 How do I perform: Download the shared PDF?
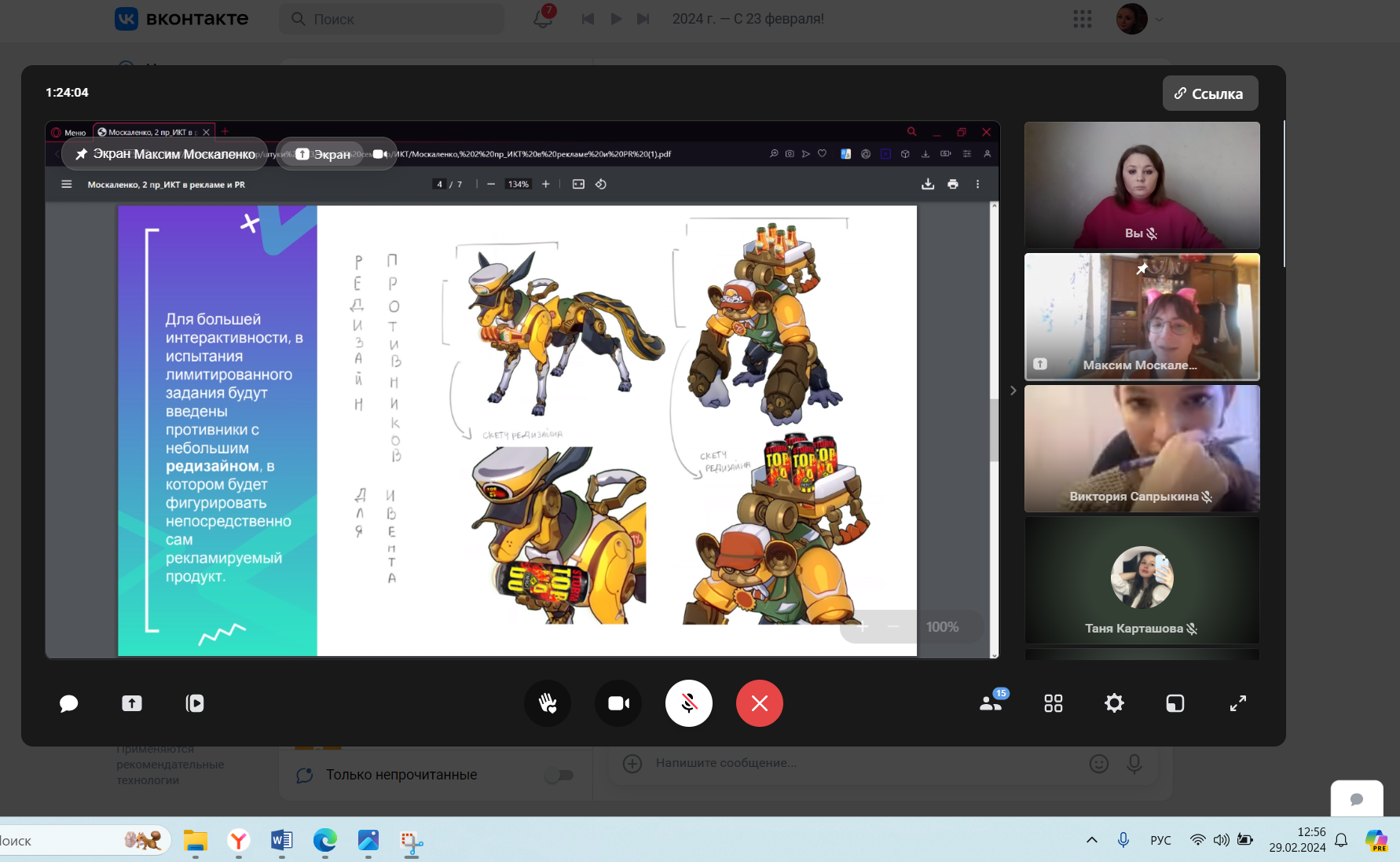coord(928,184)
